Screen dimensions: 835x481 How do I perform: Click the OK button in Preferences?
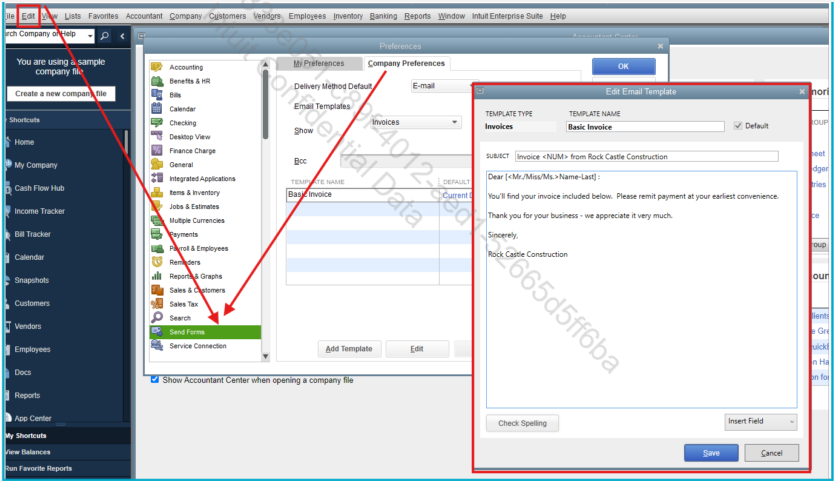[x=623, y=67]
